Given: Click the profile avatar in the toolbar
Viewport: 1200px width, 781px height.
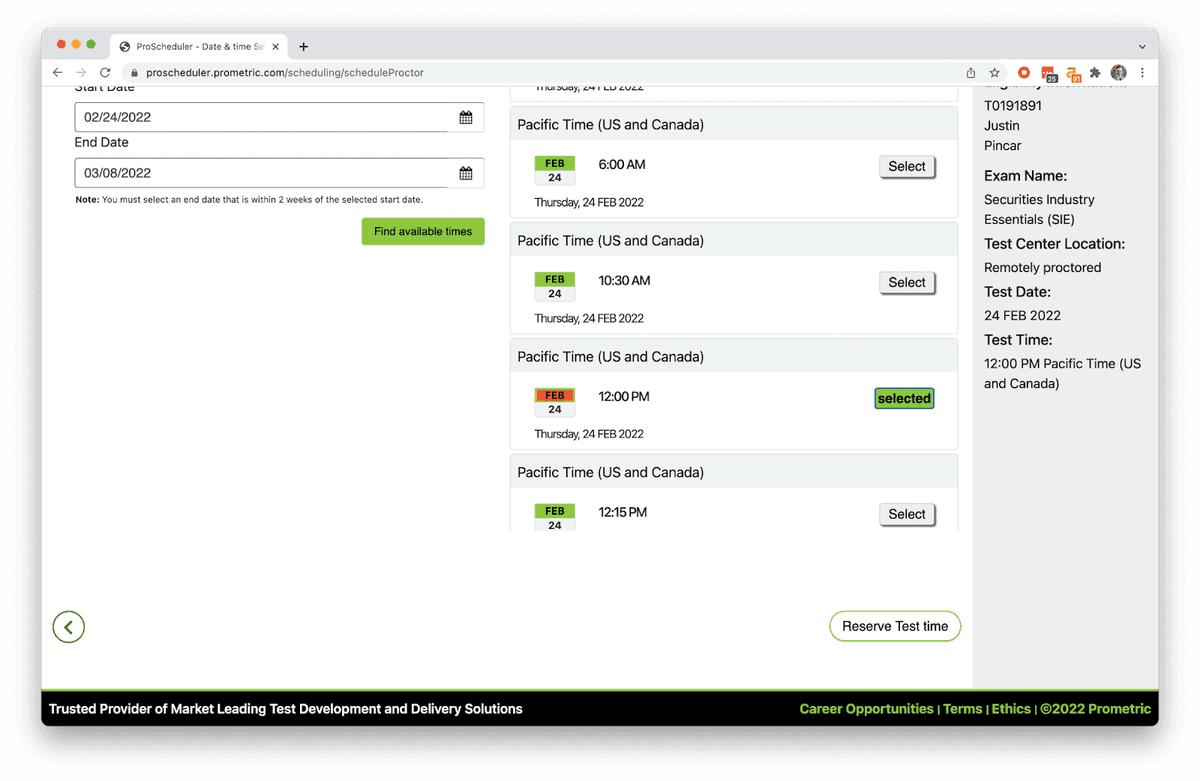Looking at the screenshot, I should (1119, 73).
